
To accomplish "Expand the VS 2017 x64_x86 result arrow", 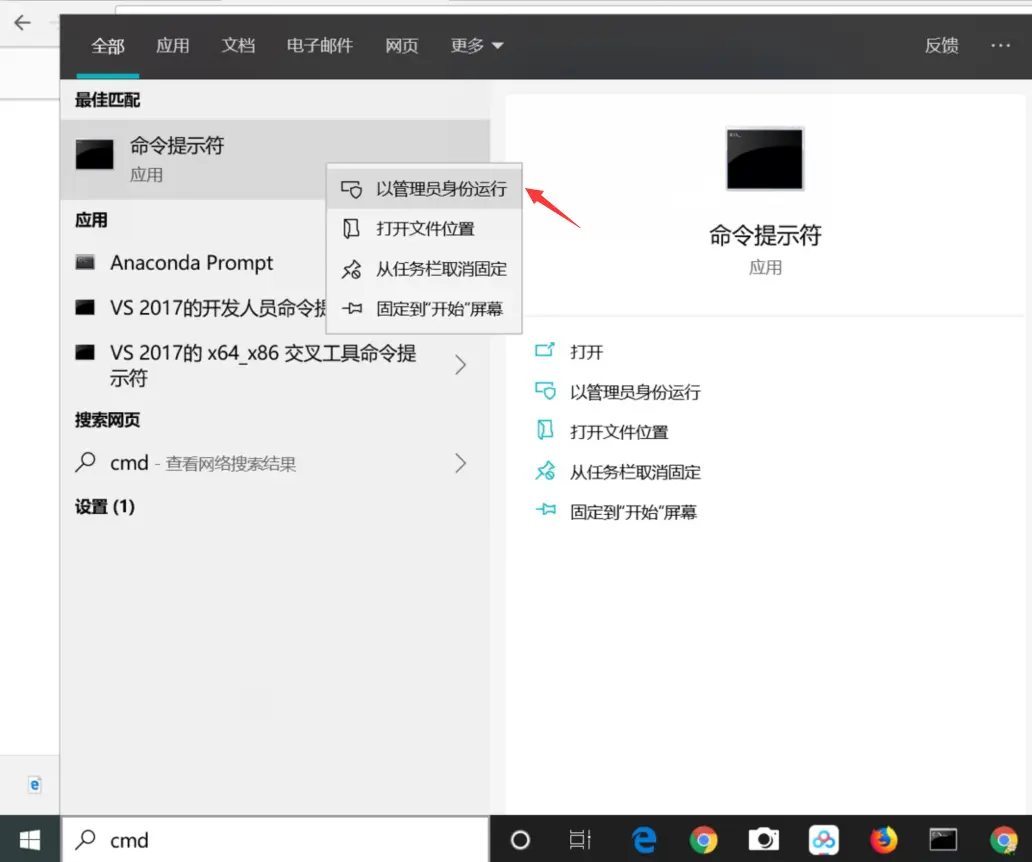I will (461, 365).
